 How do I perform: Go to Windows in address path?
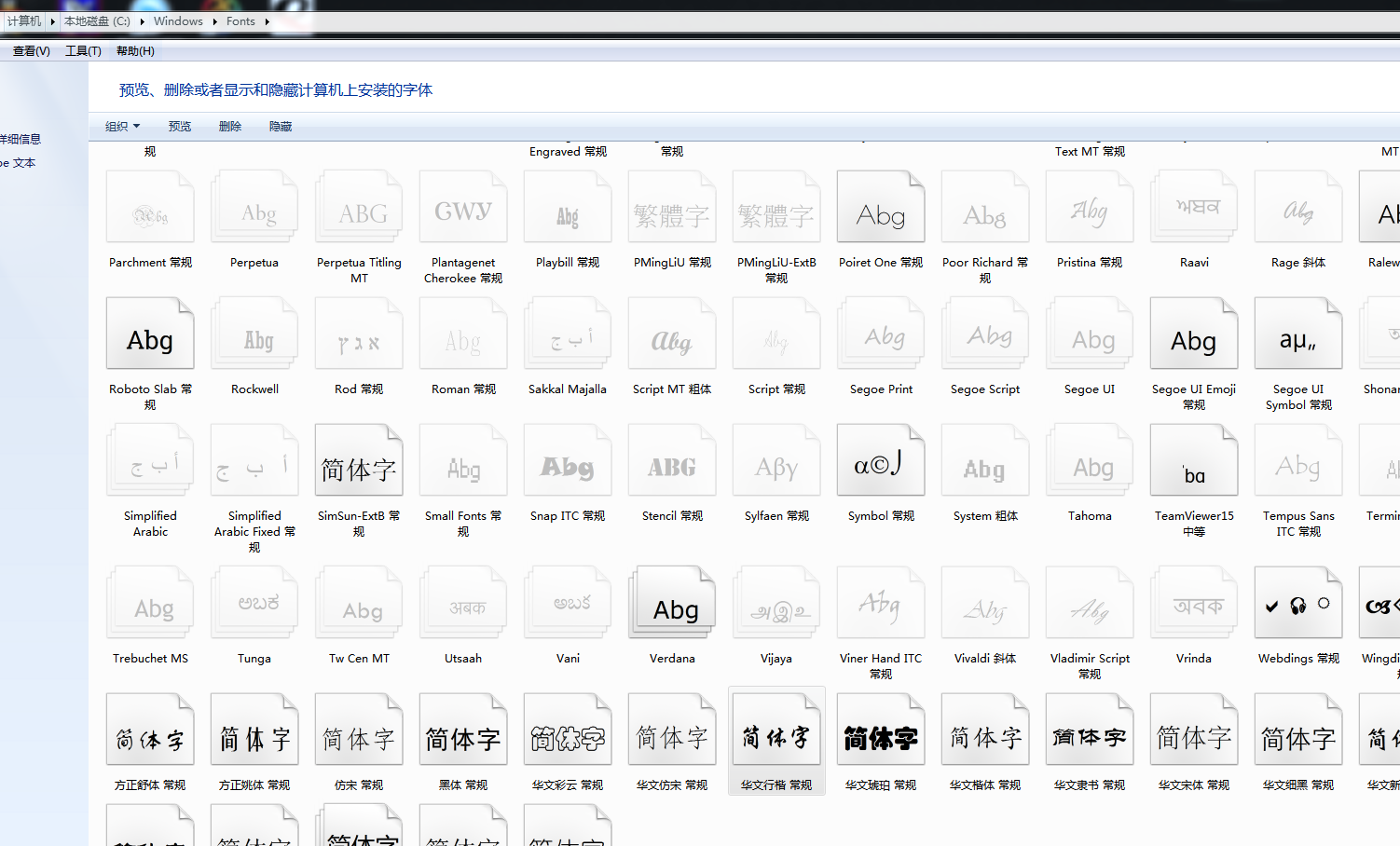[178, 21]
